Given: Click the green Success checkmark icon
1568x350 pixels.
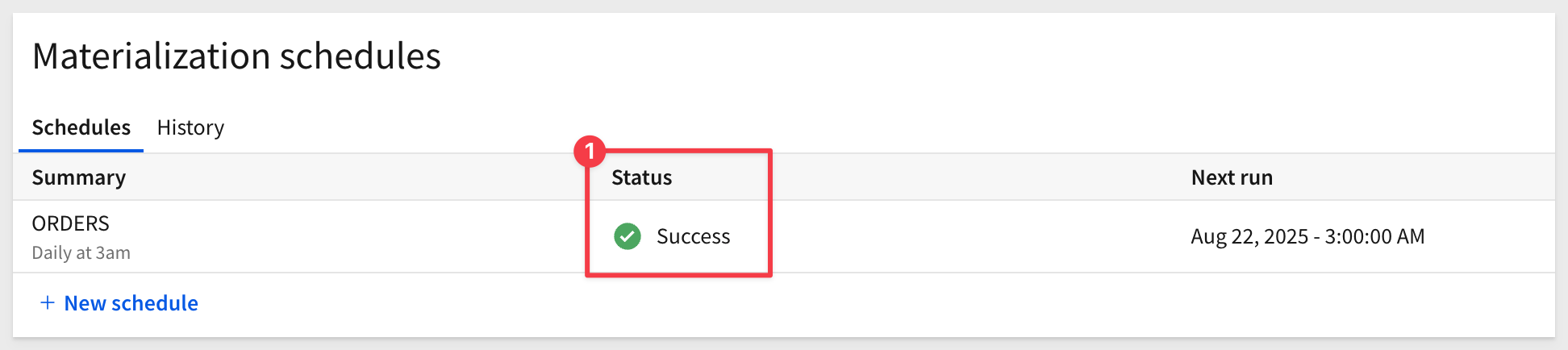Looking at the screenshot, I should coord(627,236).
